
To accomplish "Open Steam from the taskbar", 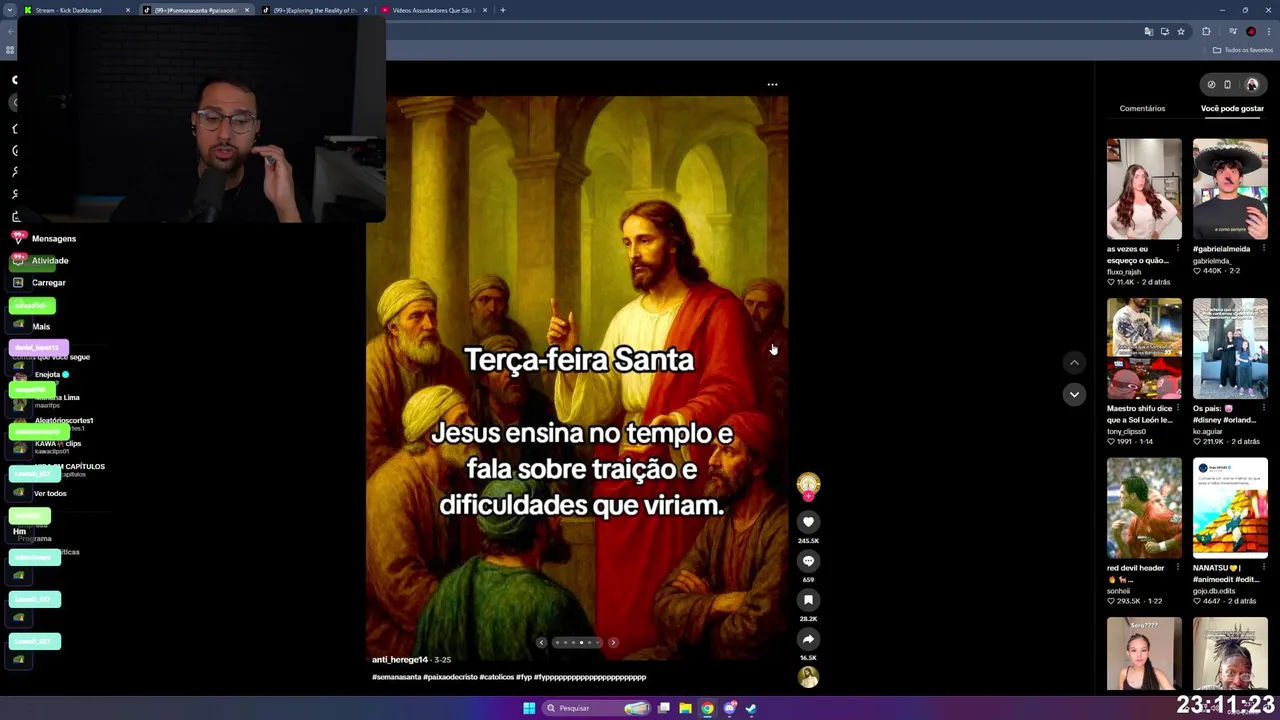I will tap(751, 708).
